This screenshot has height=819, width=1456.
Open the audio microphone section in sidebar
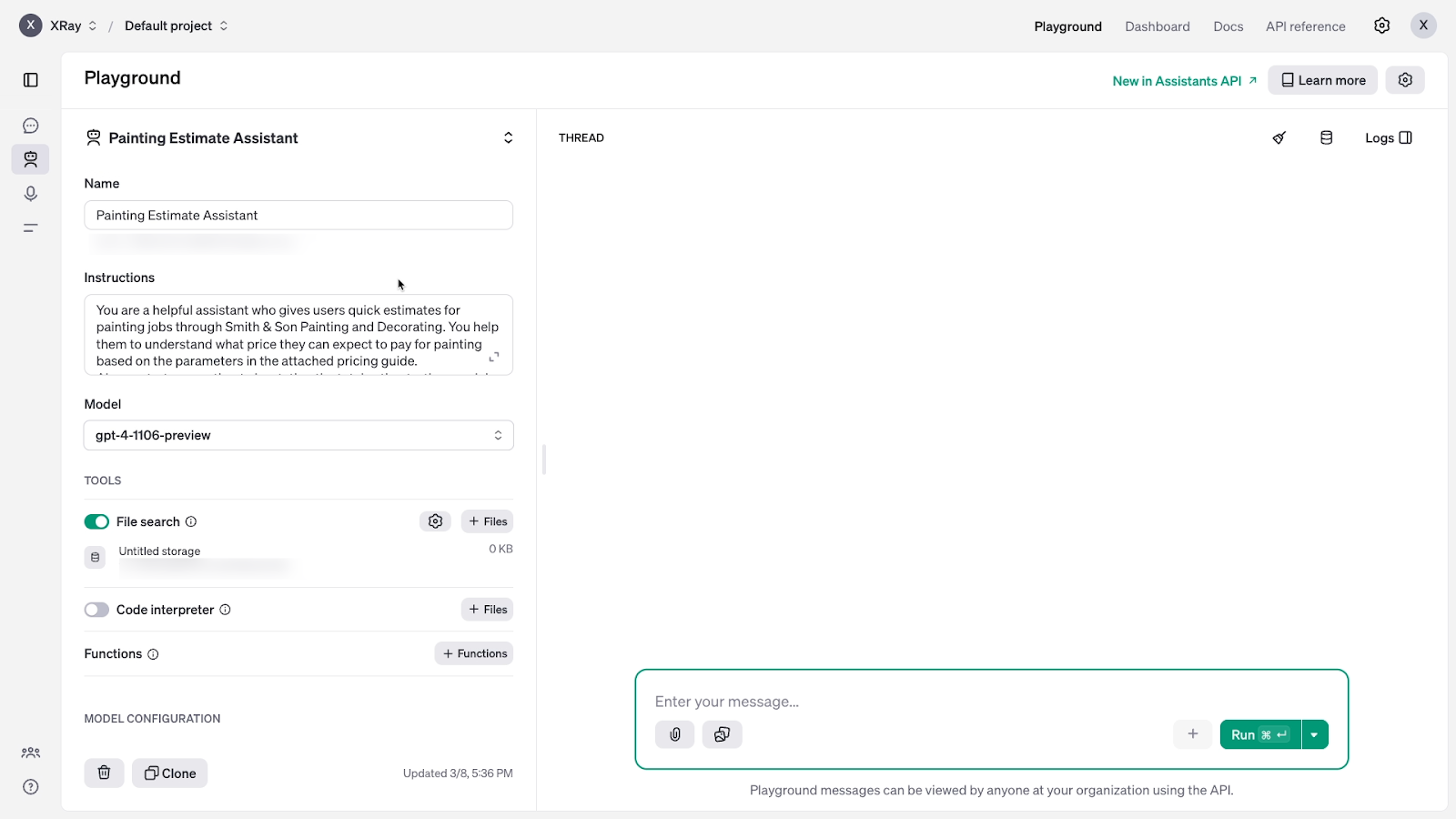click(31, 194)
